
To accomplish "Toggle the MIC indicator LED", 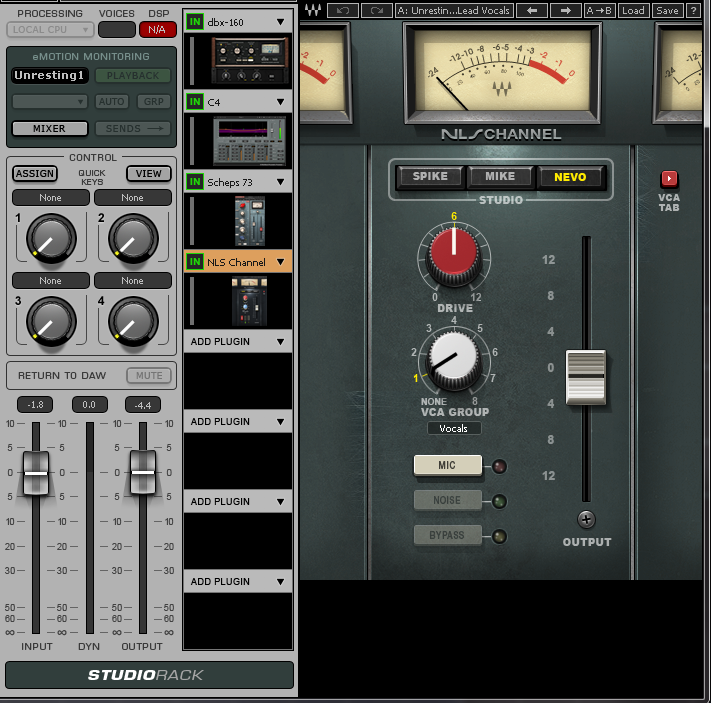I will (499, 466).
